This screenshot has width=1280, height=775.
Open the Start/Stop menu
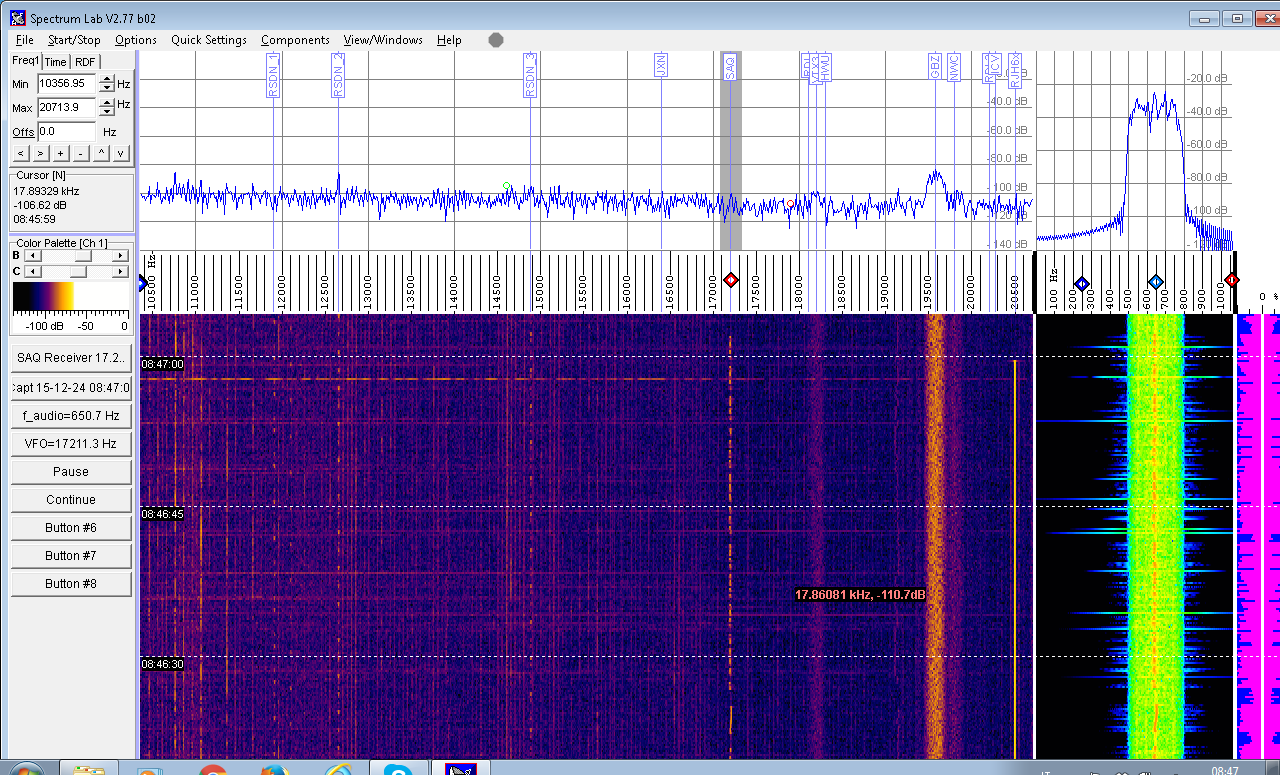(x=74, y=40)
